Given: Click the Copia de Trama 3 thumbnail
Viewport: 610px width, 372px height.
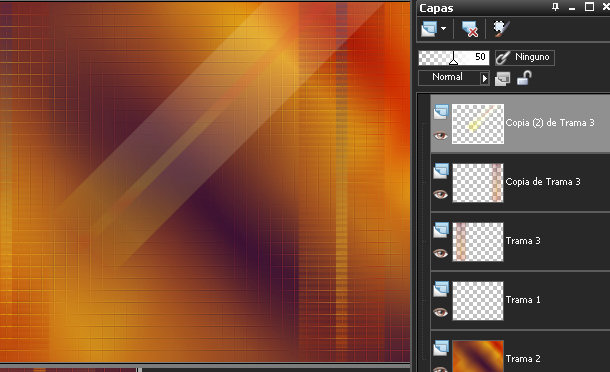Looking at the screenshot, I should tap(478, 182).
